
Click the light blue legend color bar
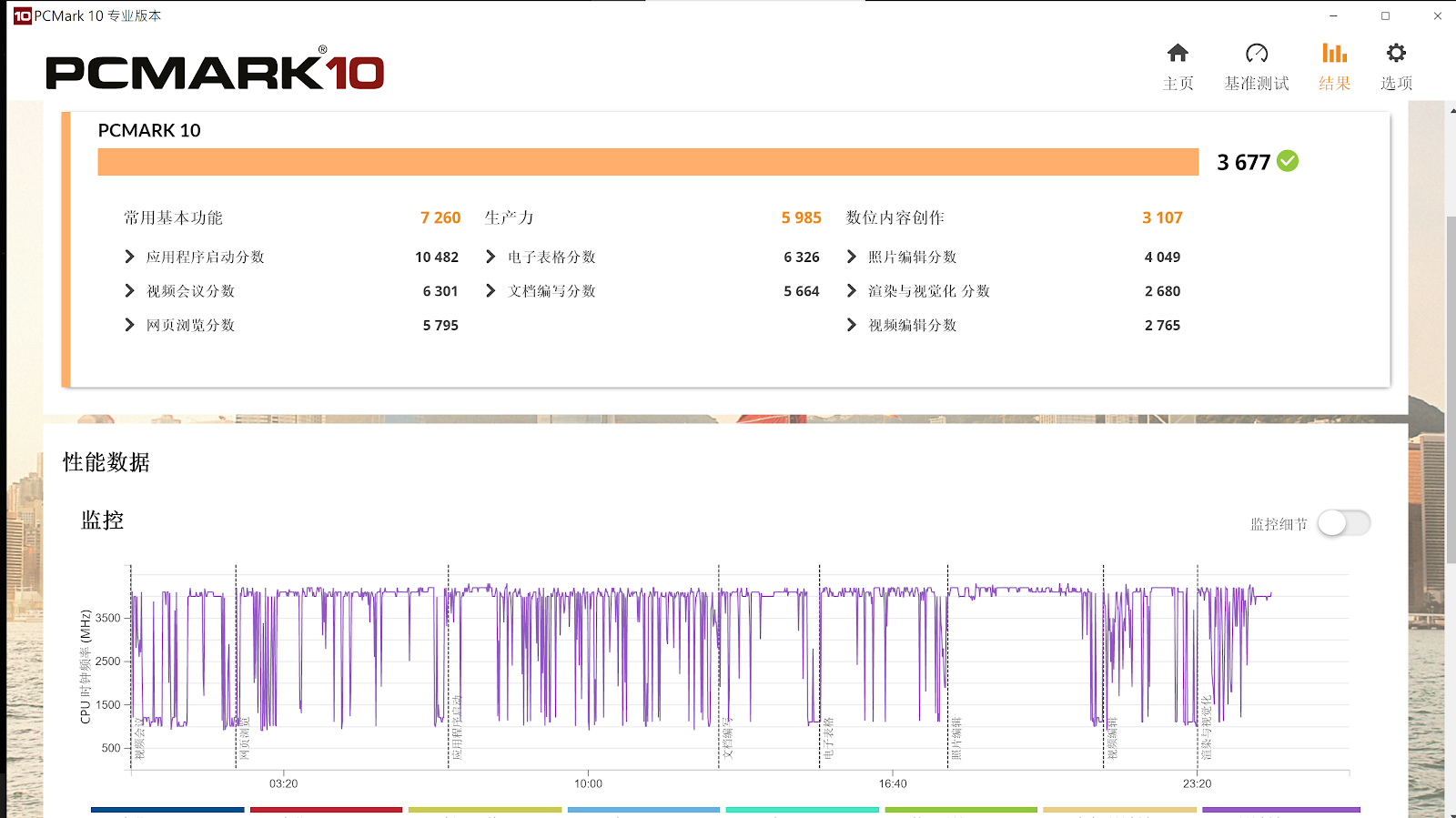(643, 809)
